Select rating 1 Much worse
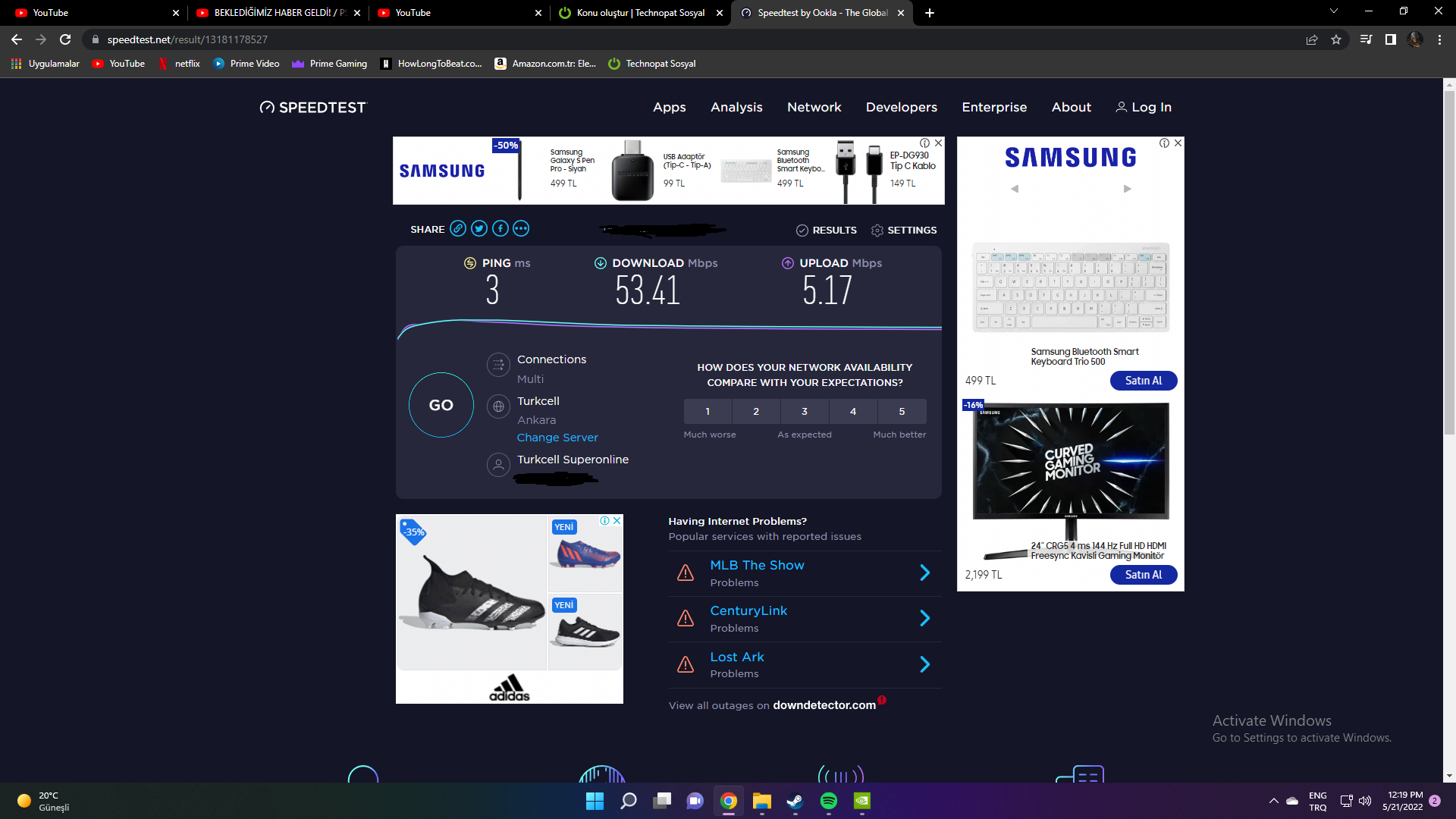 [x=708, y=411]
